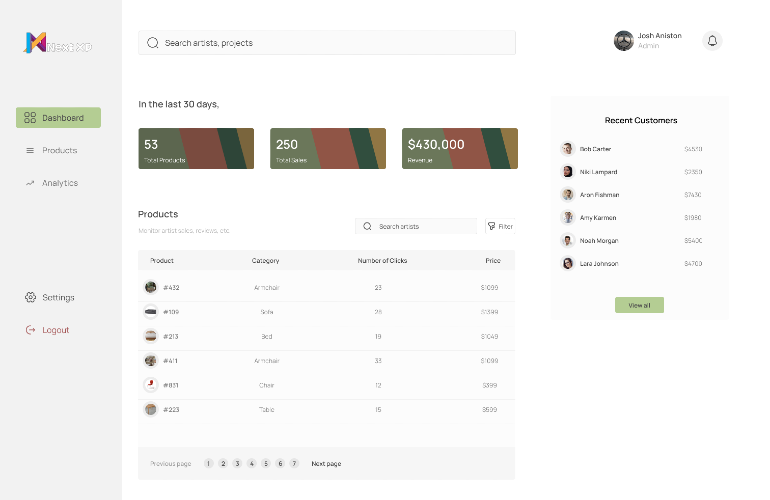
Task: Open product #109 sofa thumbnail
Action: pyautogui.click(x=151, y=311)
